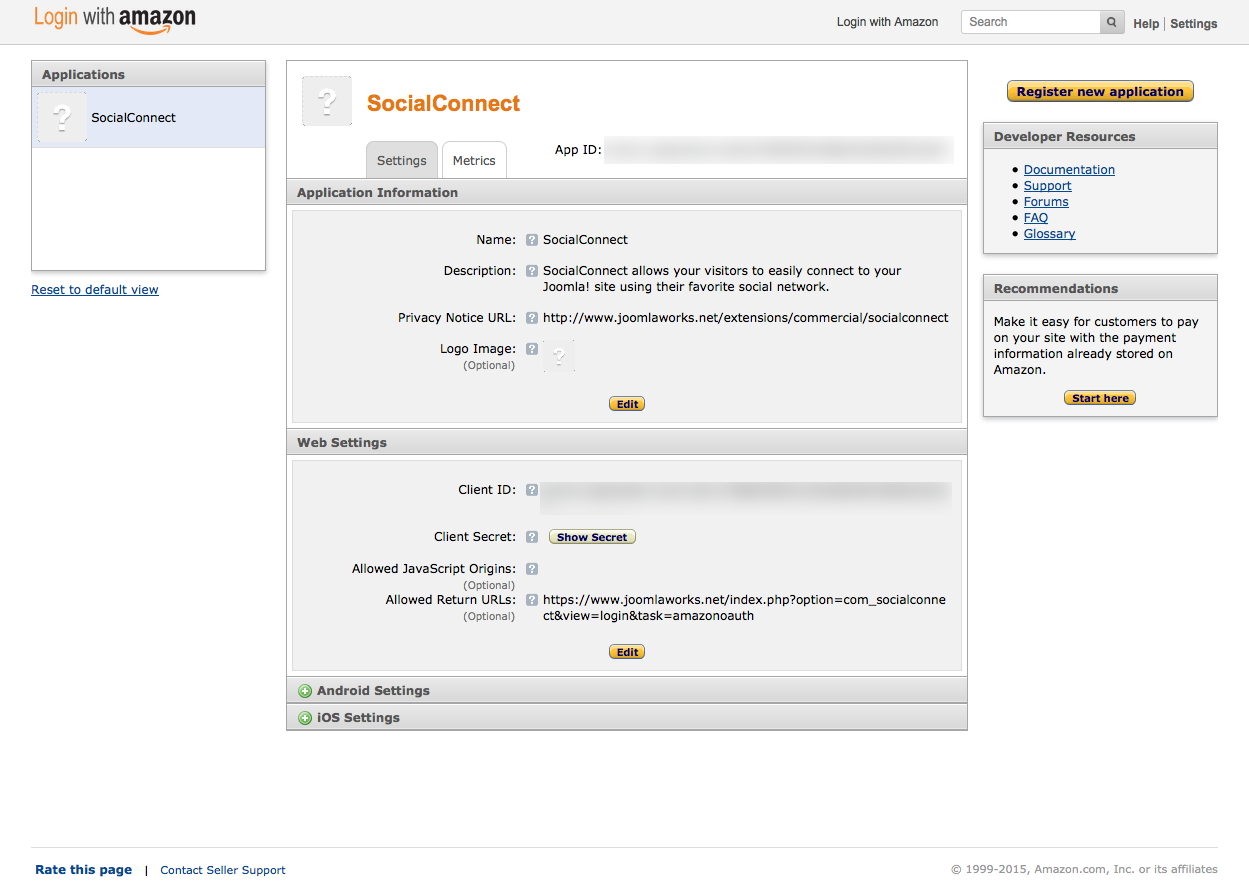Open the Documentation link
Viewport: 1249px width, 892px height.
(x=1069, y=170)
